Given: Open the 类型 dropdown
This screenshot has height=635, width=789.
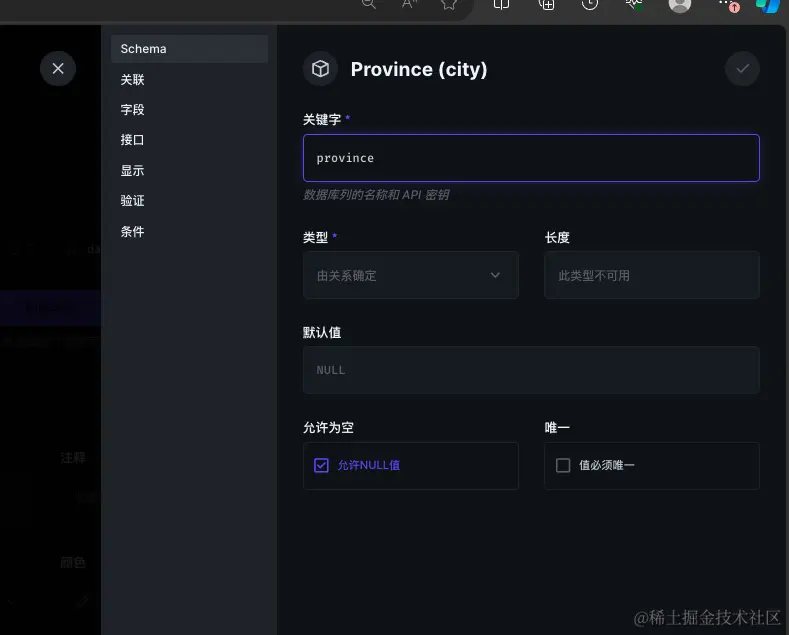Looking at the screenshot, I should coord(411,275).
